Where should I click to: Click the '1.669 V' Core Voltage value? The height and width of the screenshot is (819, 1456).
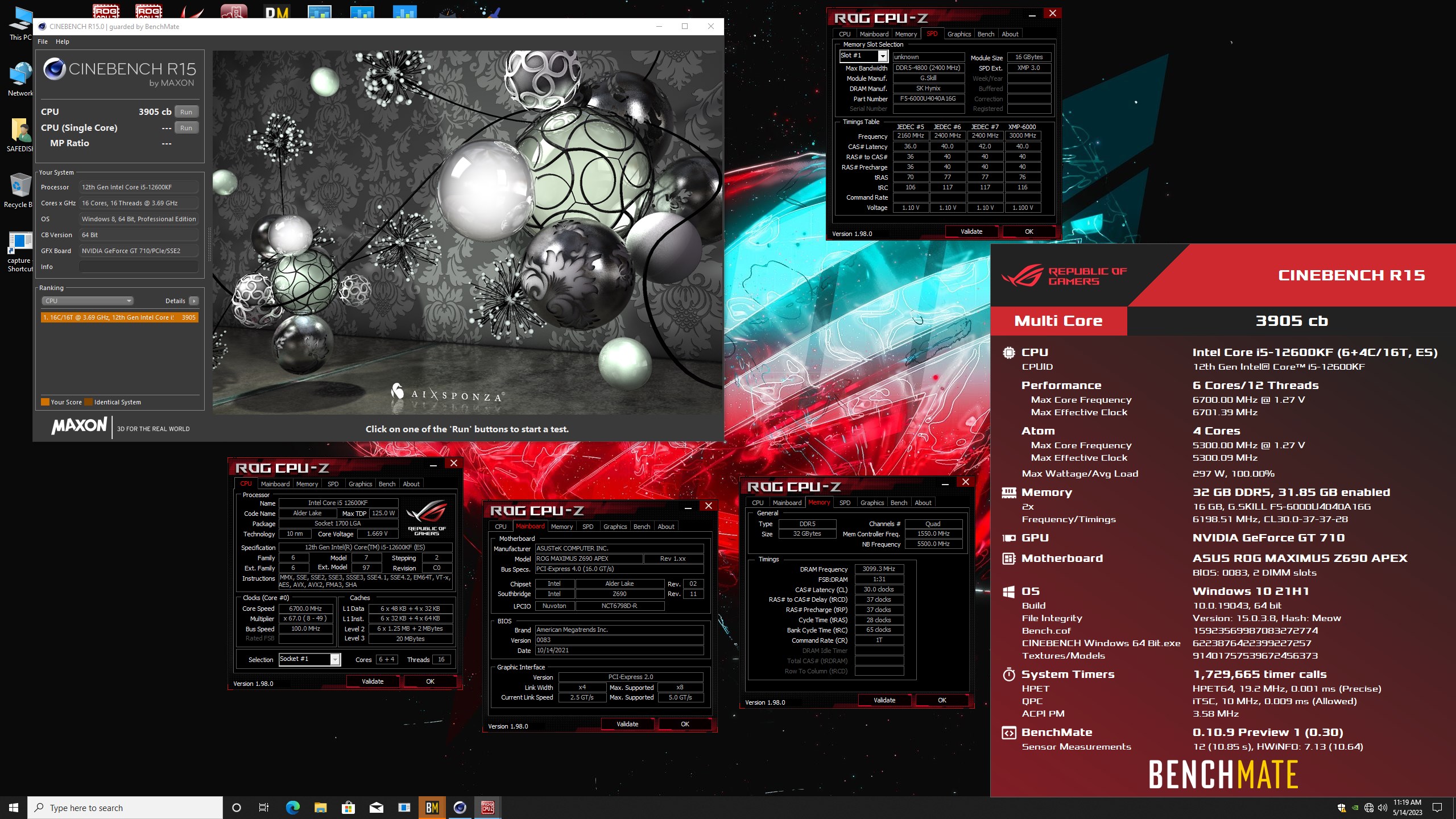377,534
